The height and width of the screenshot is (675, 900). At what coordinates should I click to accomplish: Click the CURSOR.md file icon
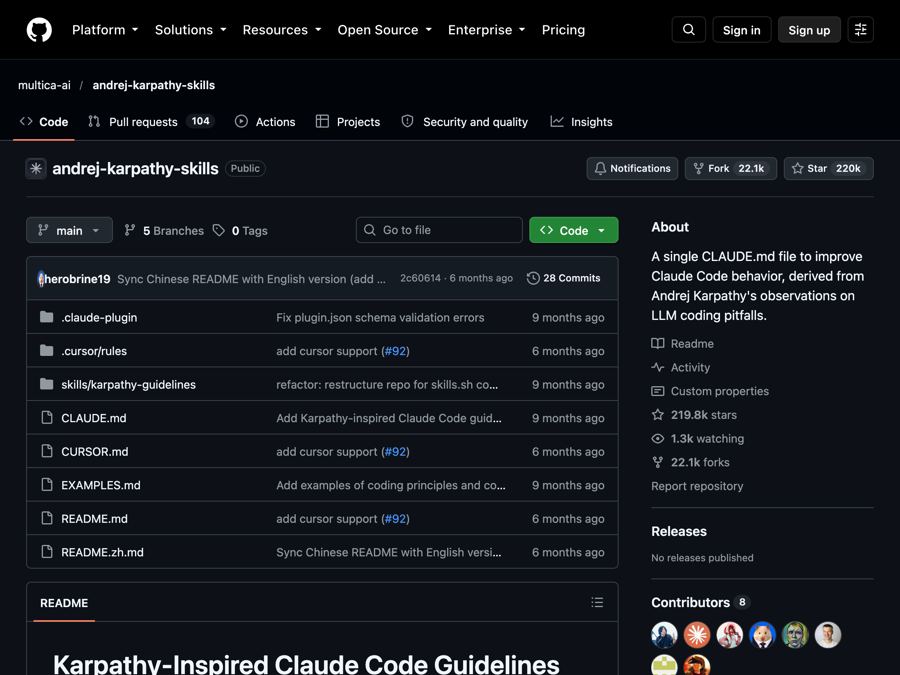[47, 452]
